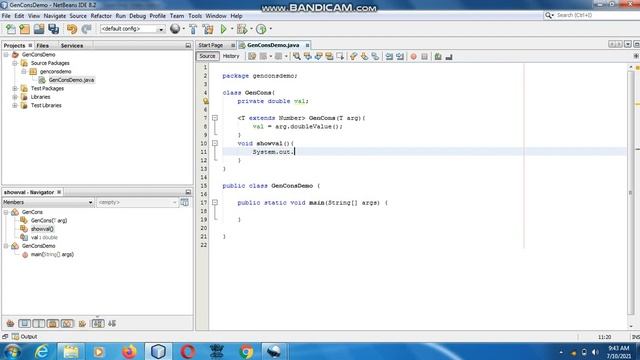Click Find Previous Occurrence editor icon

coord(308,56)
